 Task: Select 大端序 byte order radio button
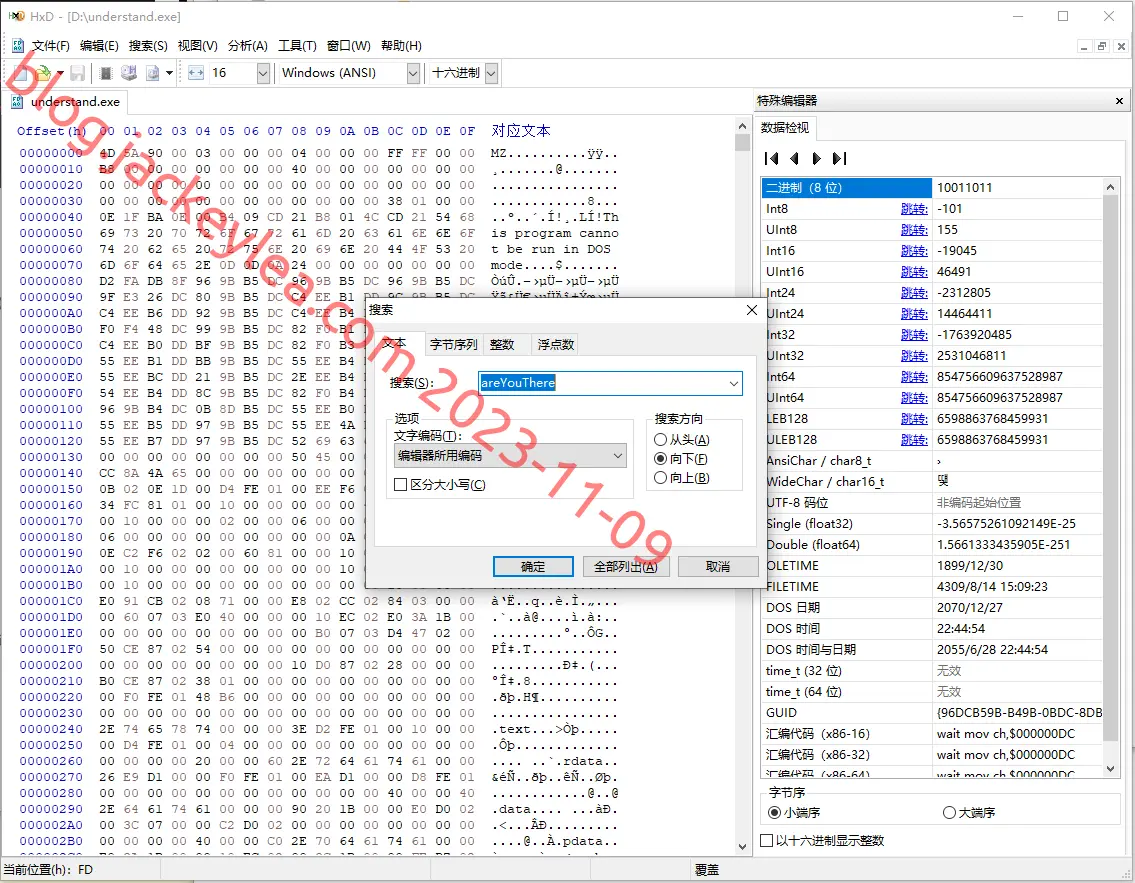(950, 813)
